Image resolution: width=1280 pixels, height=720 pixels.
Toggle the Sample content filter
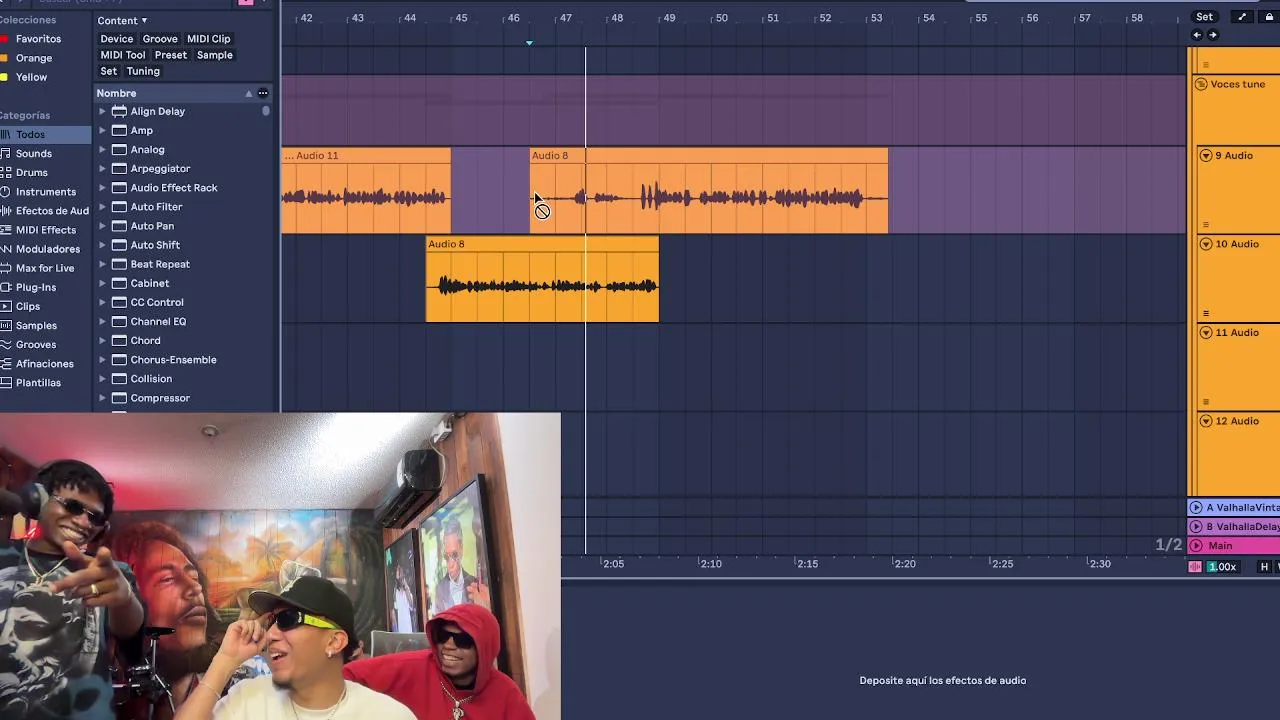coord(214,55)
